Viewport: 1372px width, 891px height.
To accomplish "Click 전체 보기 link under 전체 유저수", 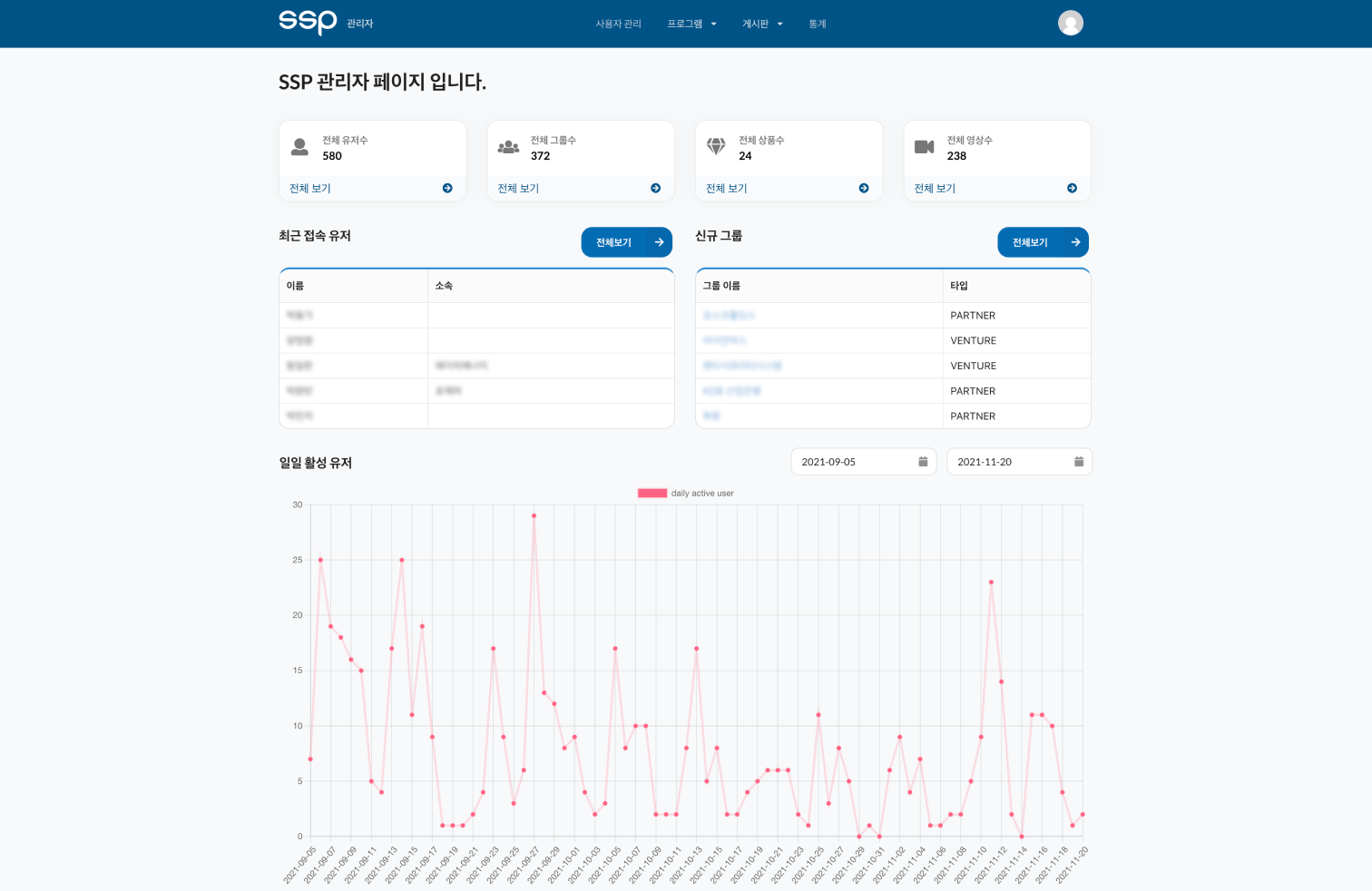I will tap(310, 189).
